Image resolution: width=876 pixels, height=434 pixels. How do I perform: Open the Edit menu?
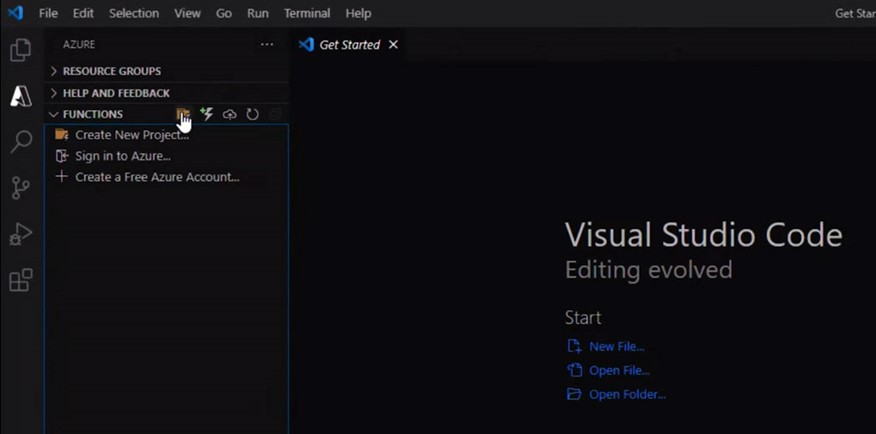pos(83,13)
